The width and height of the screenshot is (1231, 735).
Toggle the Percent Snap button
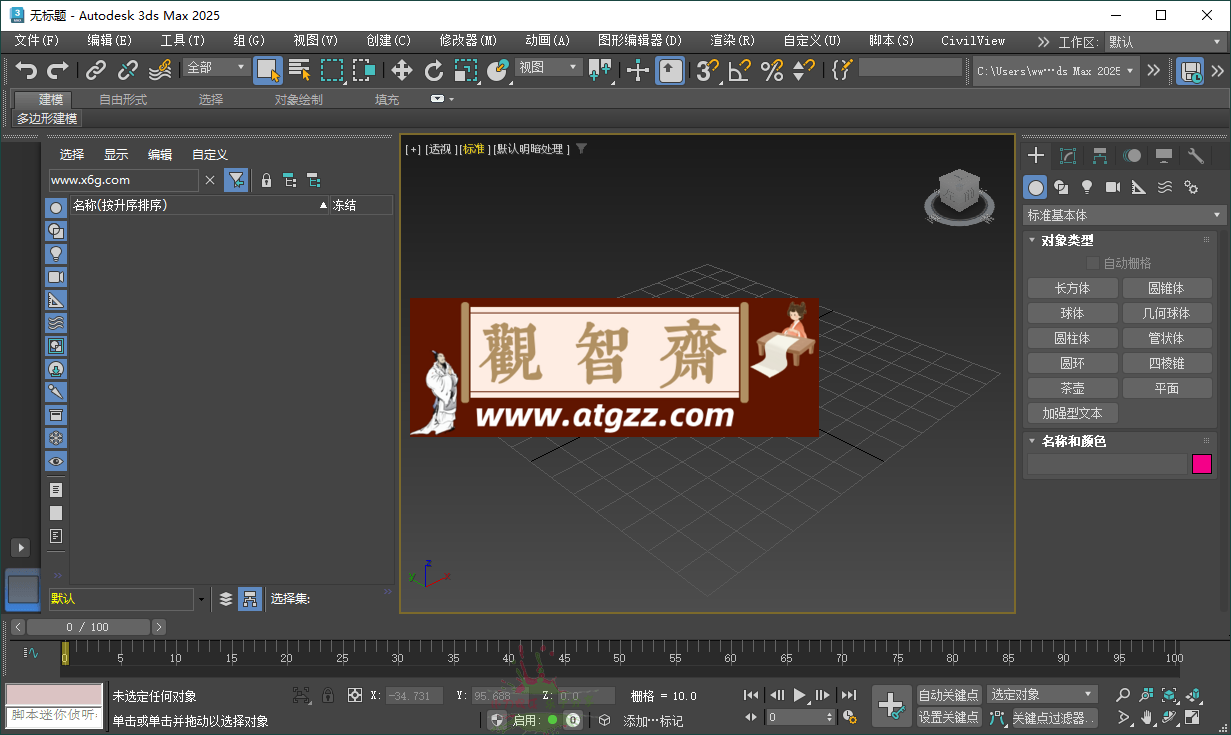(x=772, y=70)
